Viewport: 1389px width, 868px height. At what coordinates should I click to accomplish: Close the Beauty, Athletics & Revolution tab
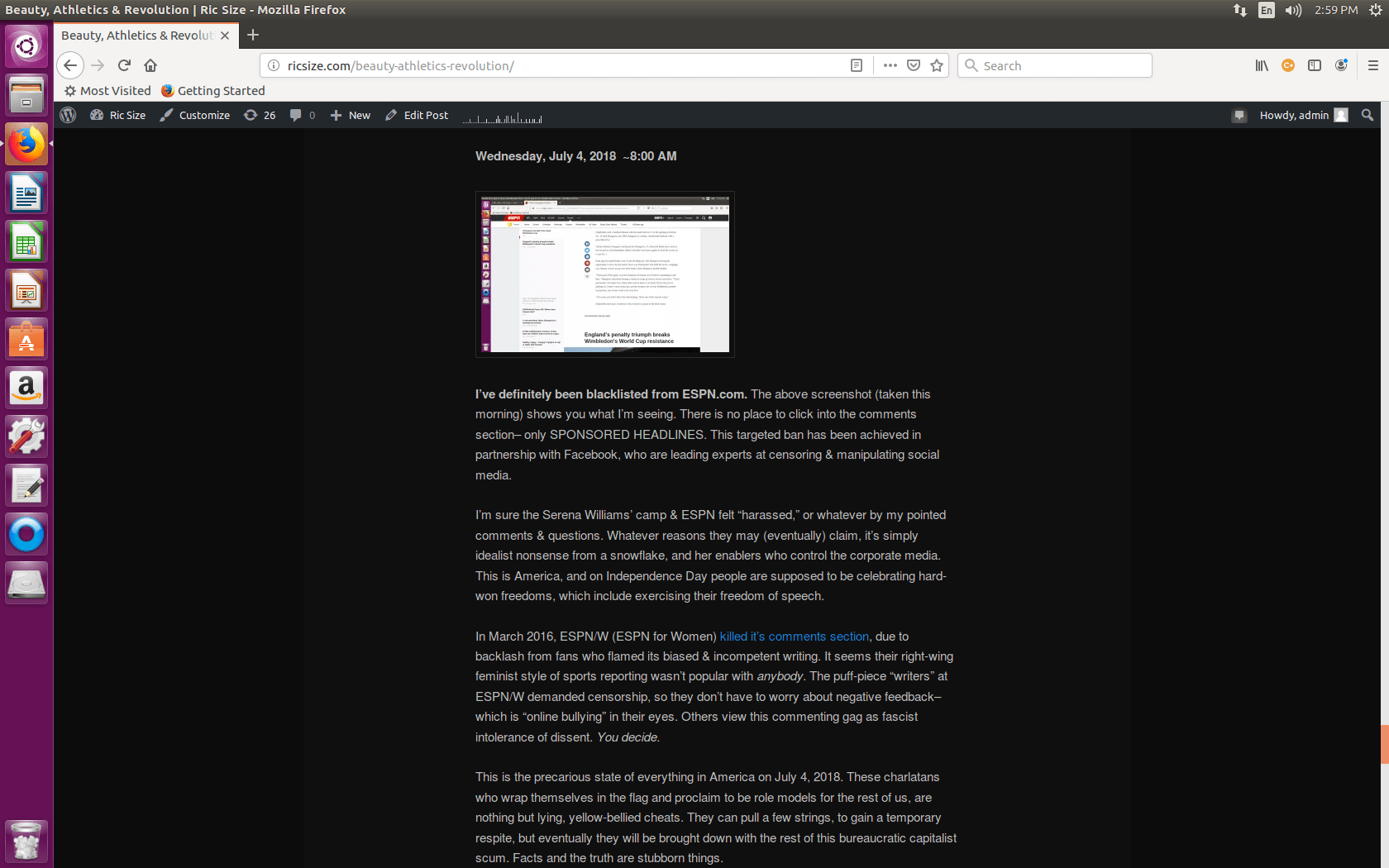[225, 36]
